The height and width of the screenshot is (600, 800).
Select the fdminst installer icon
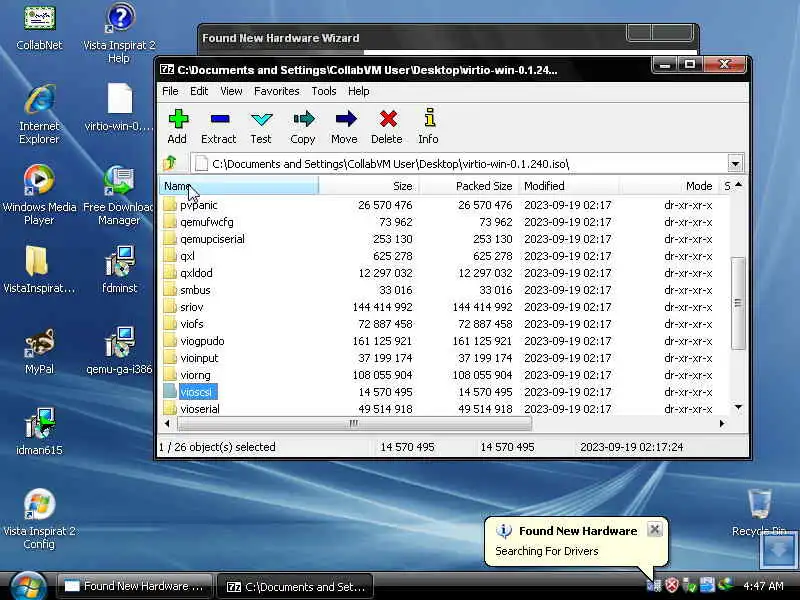(120, 269)
